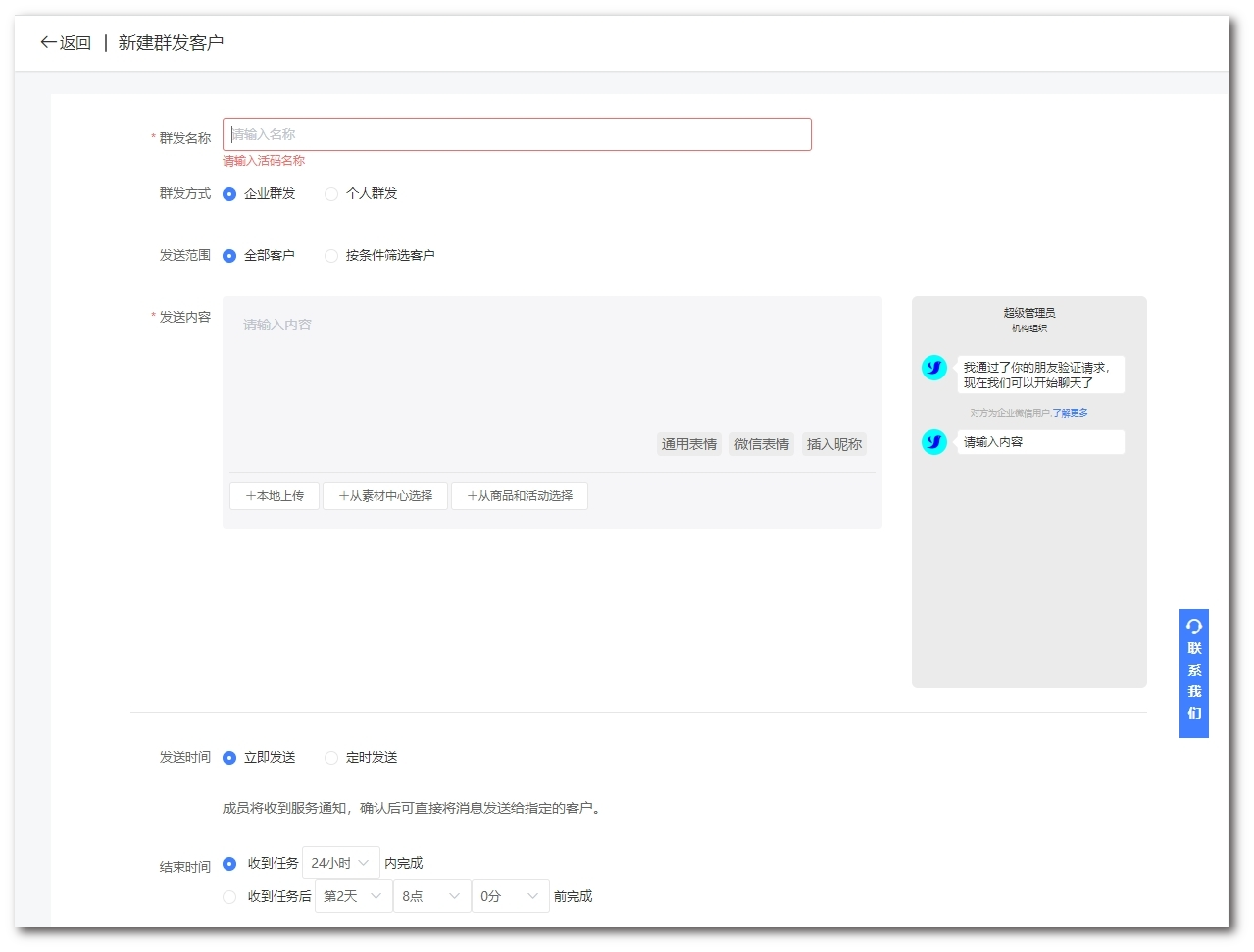Open the 了解更多 link in preview

(1070, 413)
